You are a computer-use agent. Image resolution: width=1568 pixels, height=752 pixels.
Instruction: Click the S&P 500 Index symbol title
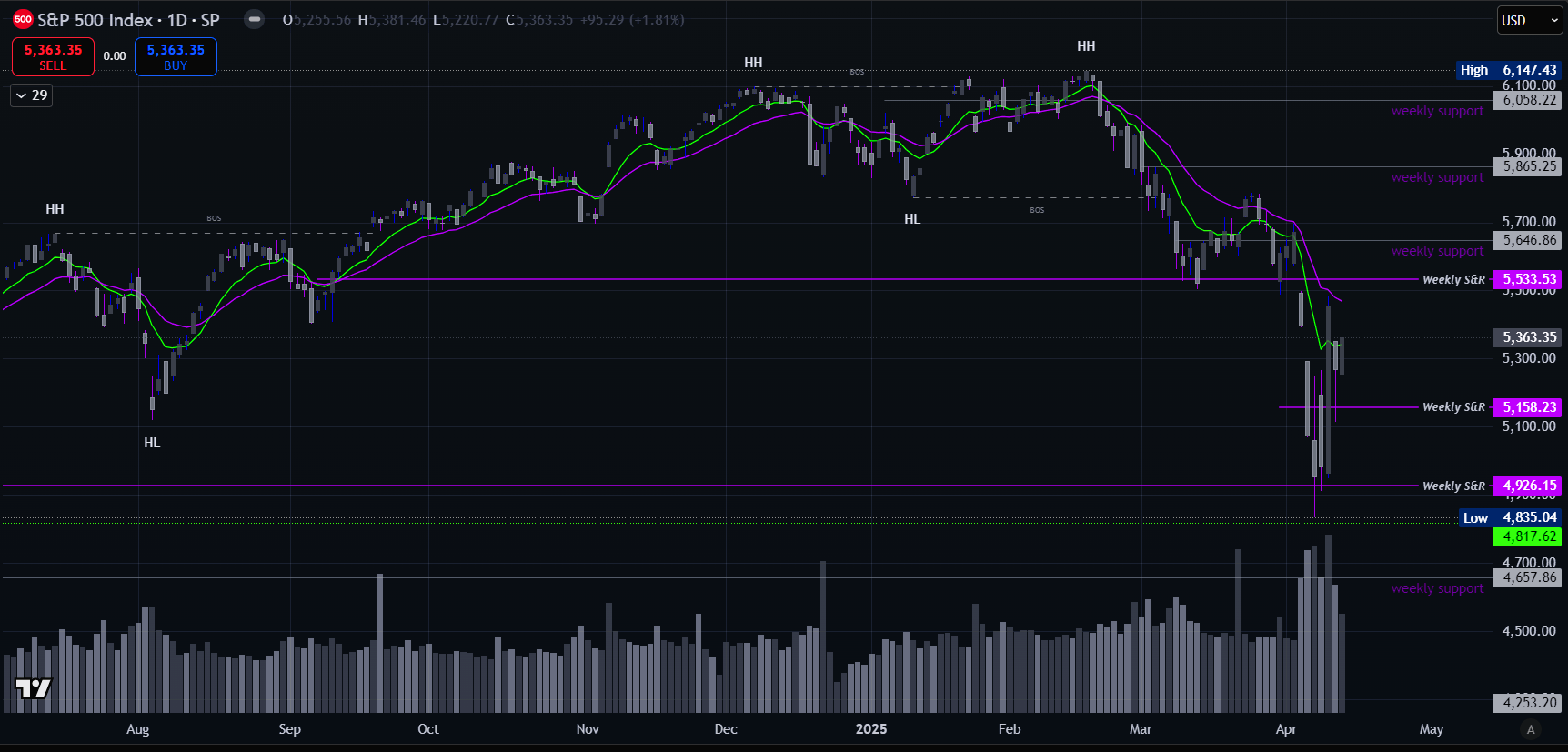(x=95, y=20)
